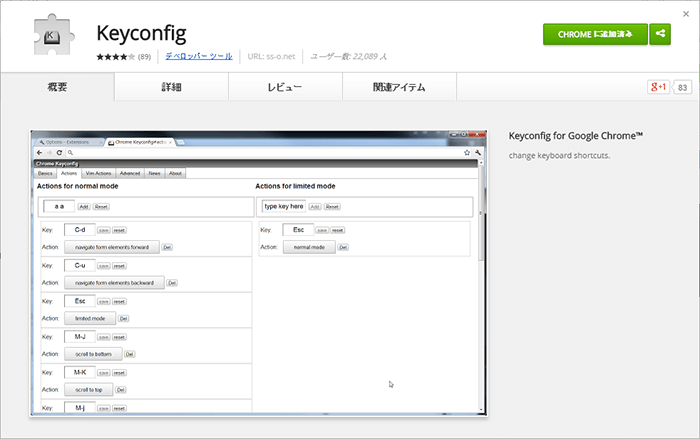Switch to the 詳細 tab
Viewport: 700px width, 439px height.
point(171,87)
